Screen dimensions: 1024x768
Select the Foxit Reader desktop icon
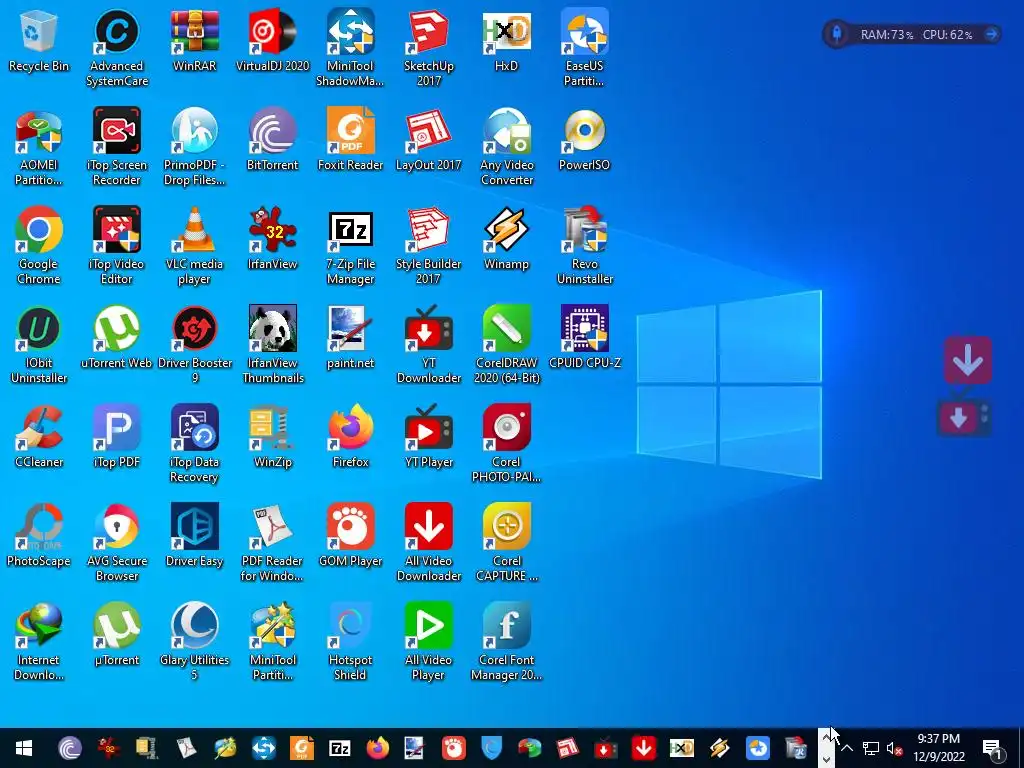[350, 140]
